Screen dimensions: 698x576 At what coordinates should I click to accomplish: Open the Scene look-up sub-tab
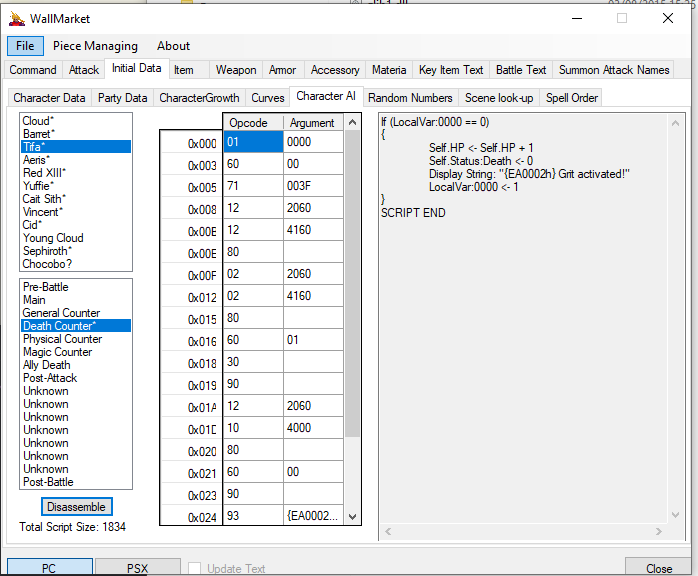(x=499, y=97)
